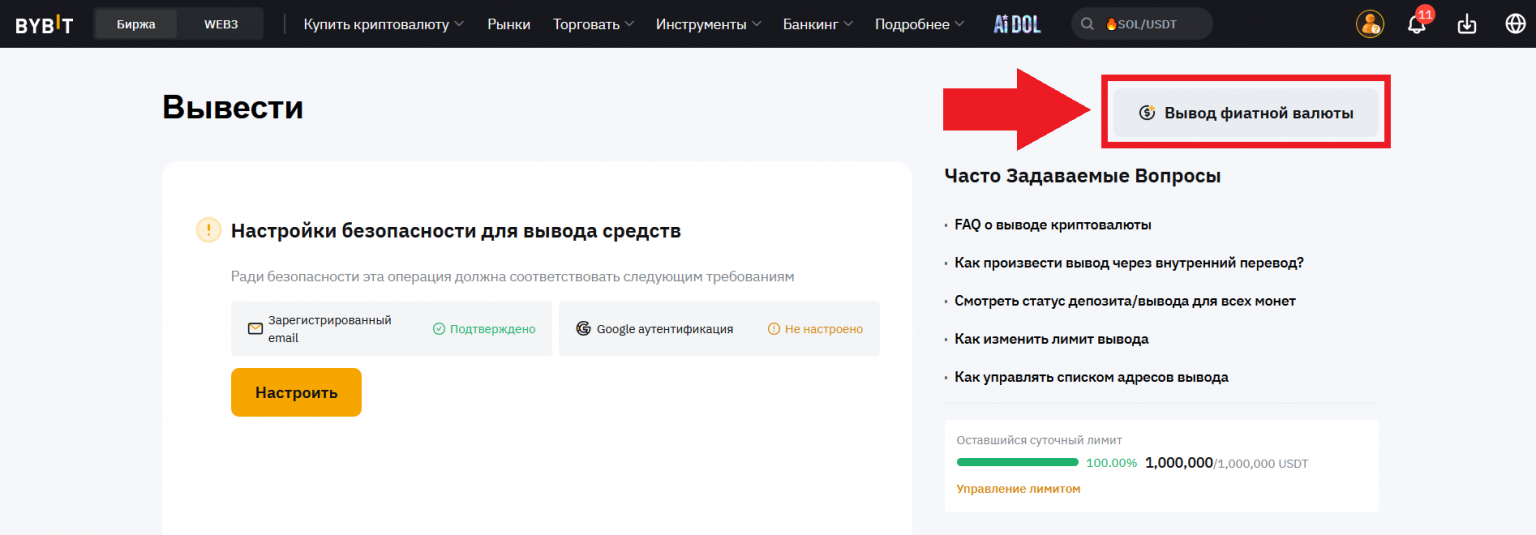The image size is (1536, 535).
Task: Click the download app icon
Action: [x=1466, y=24]
